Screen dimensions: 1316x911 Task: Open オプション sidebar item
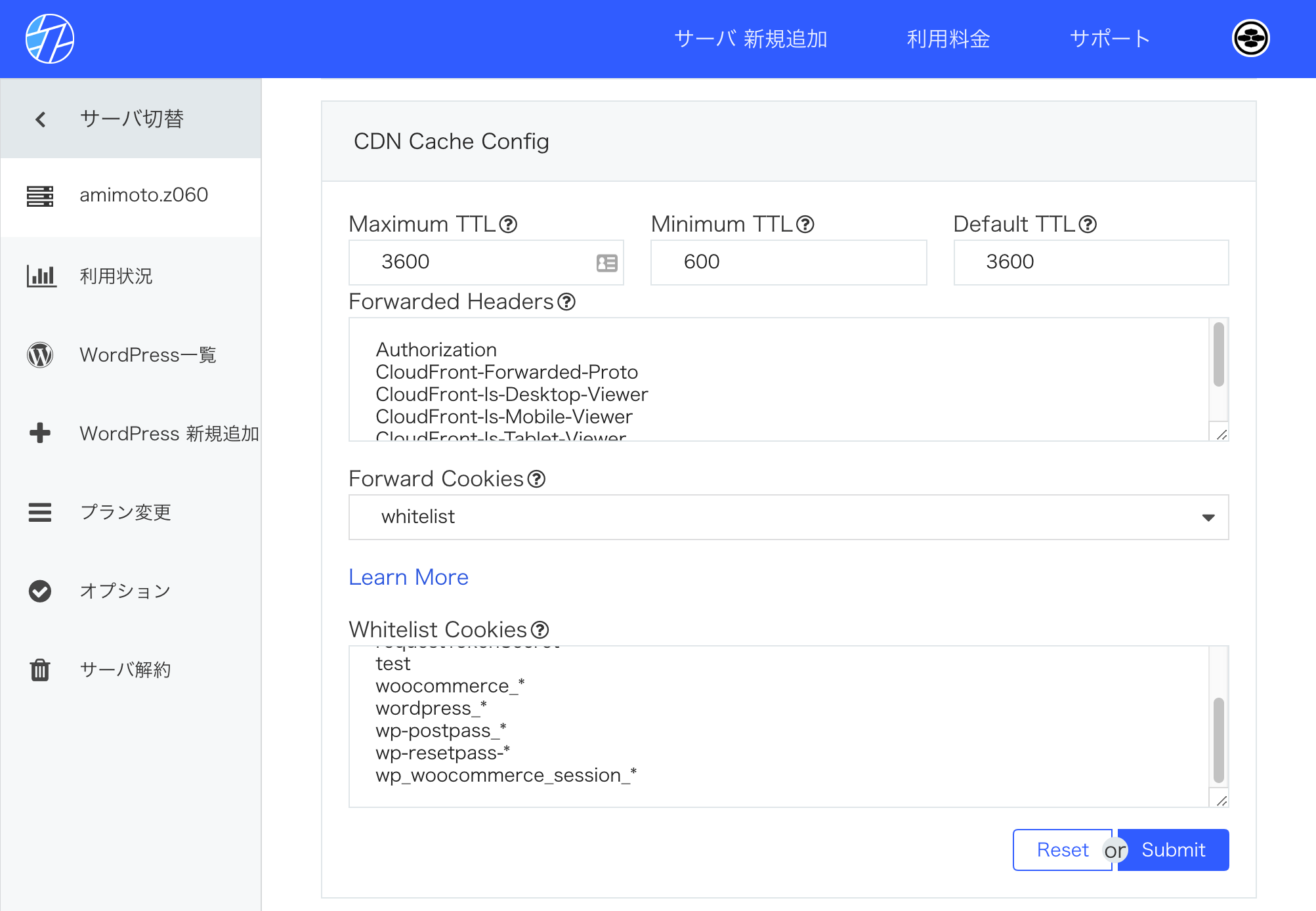[131, 591]
